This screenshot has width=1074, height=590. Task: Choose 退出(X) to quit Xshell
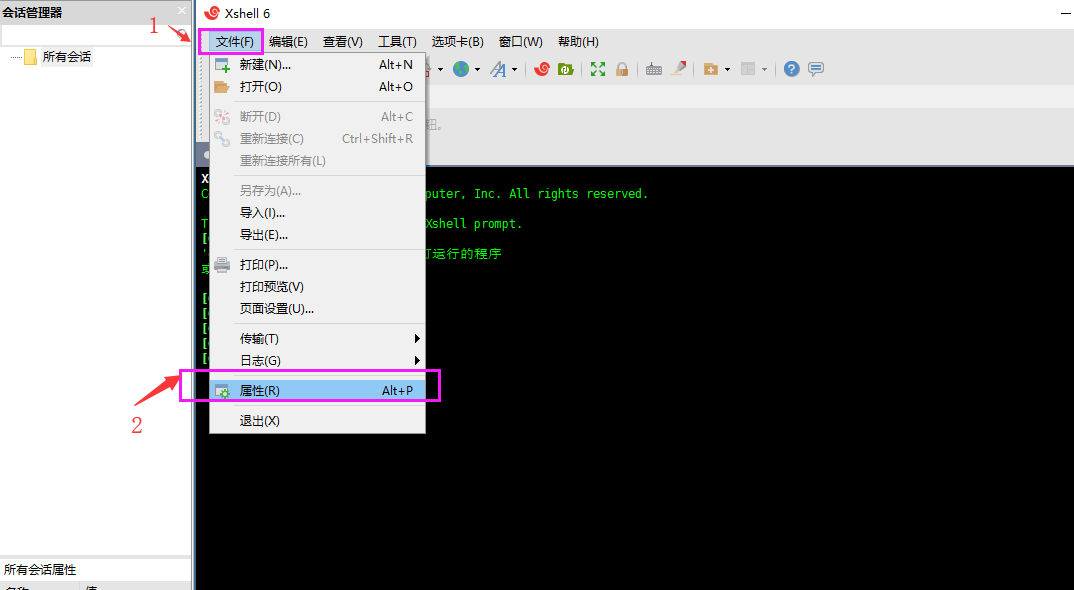317,421
